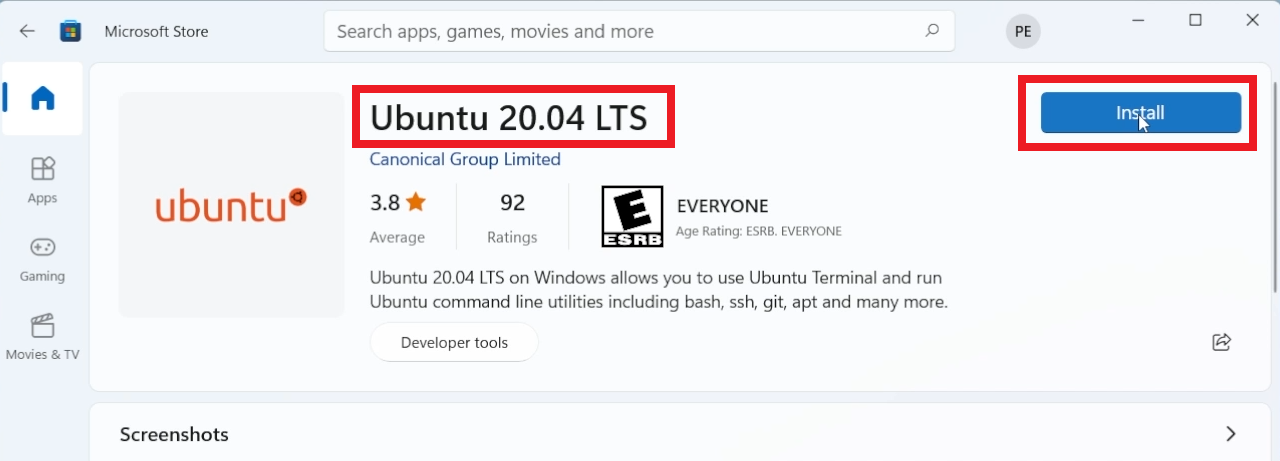
Task: Go to Home in the sidebar
Action: [42, 98]
